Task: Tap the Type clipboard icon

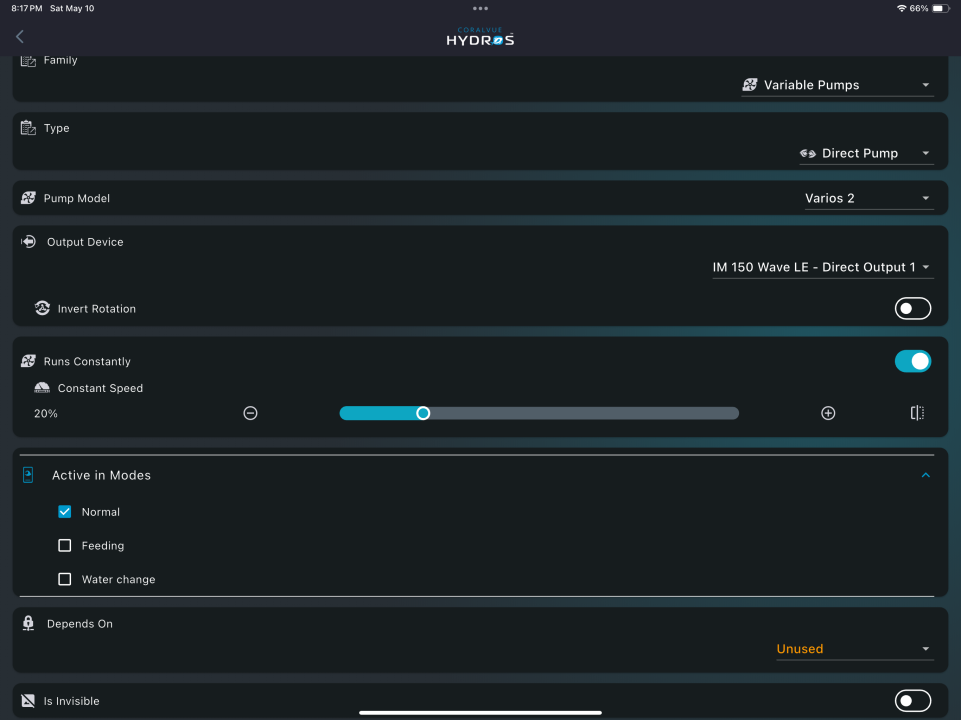Action: [x=28, y=128]
